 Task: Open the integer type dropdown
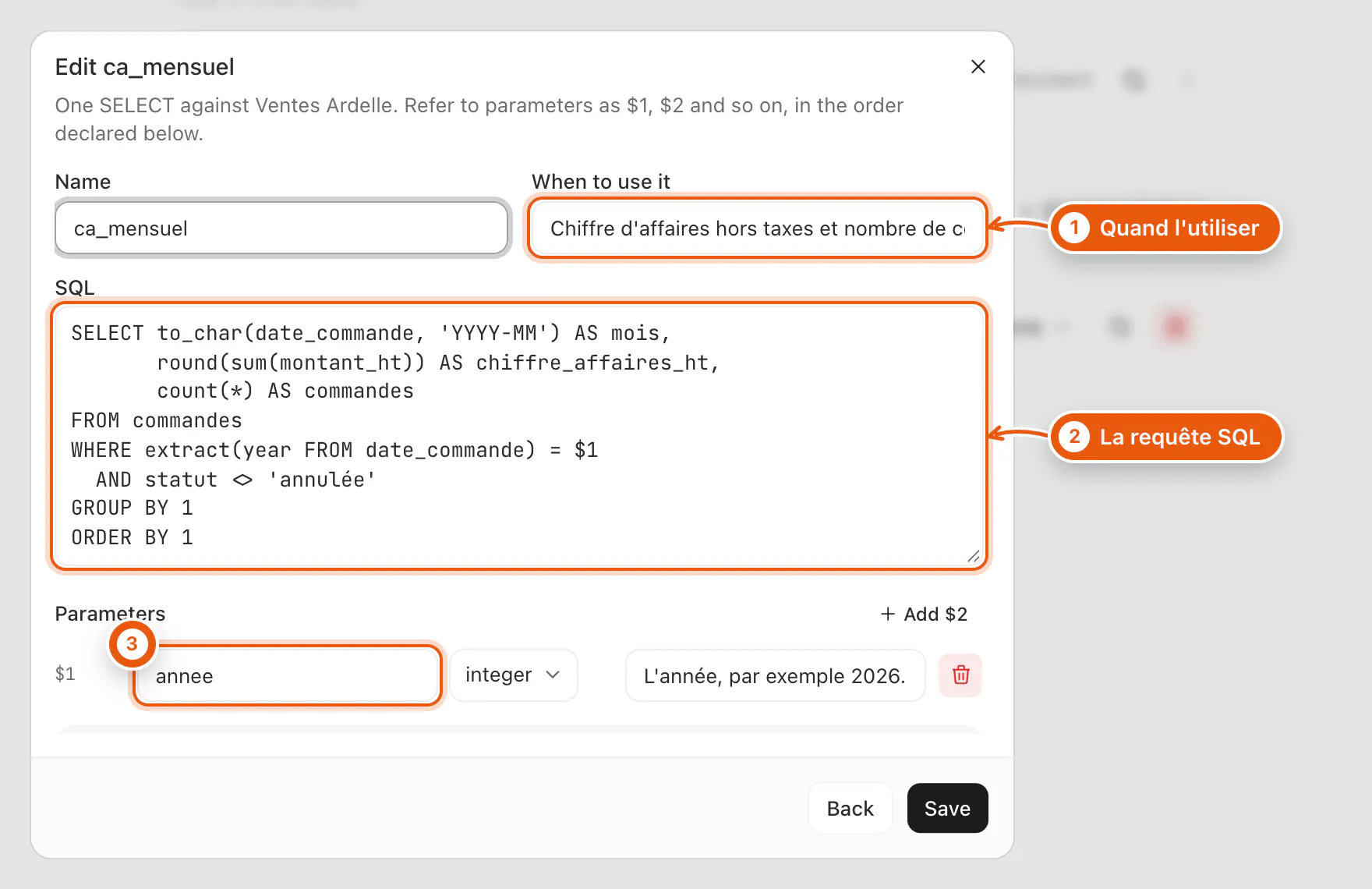513,675
